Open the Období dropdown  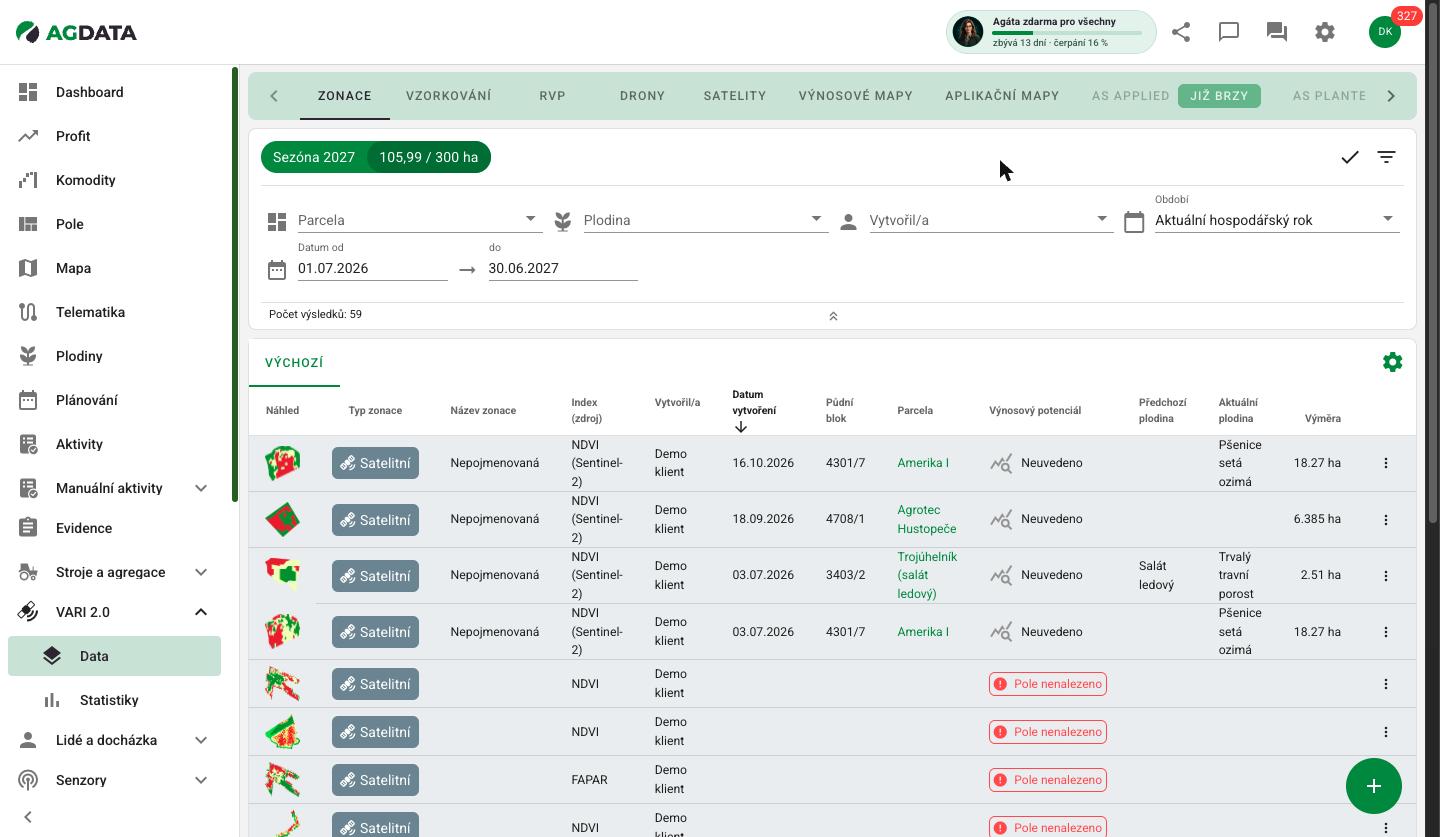click(1277, 220)
